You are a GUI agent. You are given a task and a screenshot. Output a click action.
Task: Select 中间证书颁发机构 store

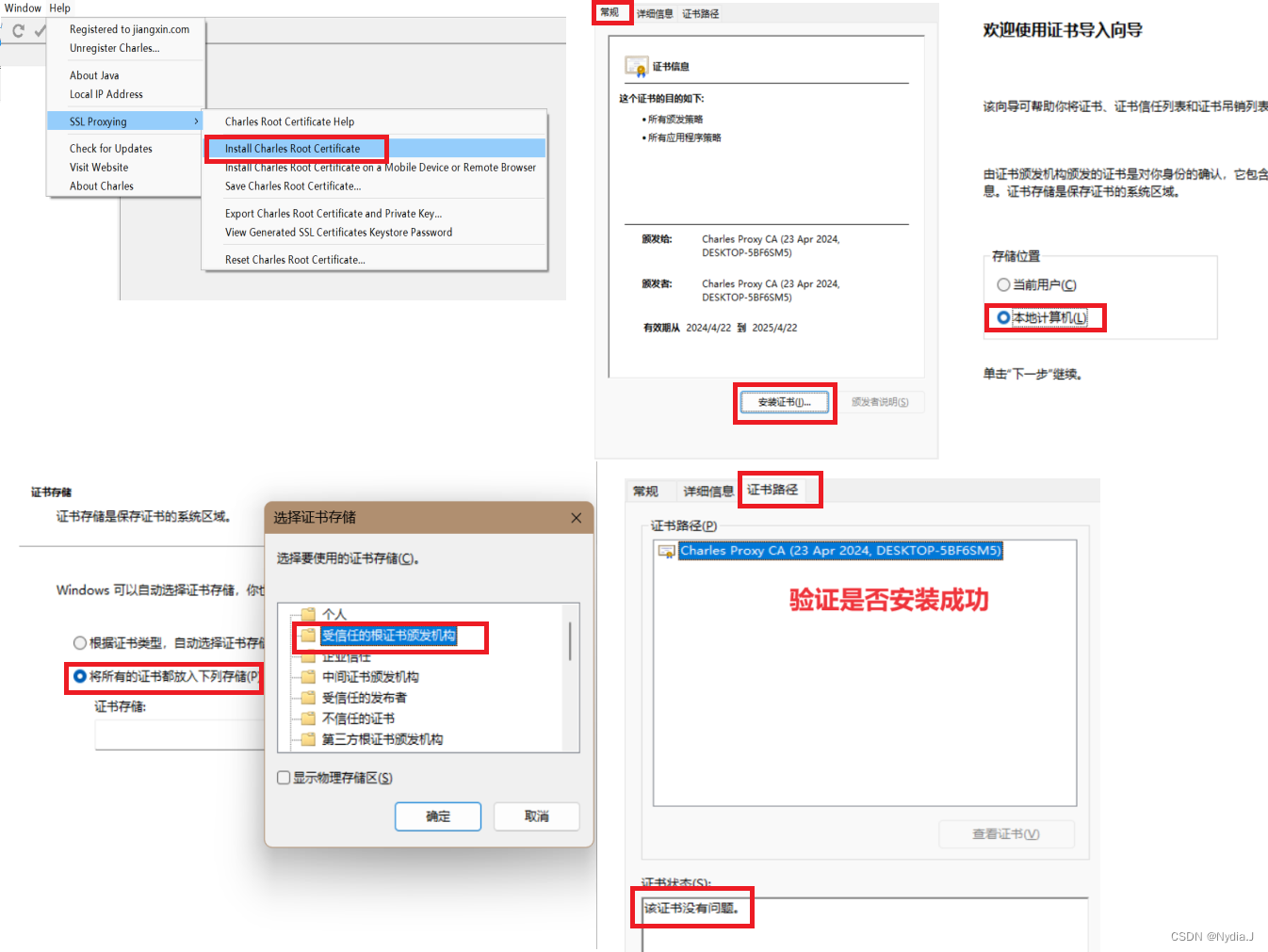(x=370, y=677)
